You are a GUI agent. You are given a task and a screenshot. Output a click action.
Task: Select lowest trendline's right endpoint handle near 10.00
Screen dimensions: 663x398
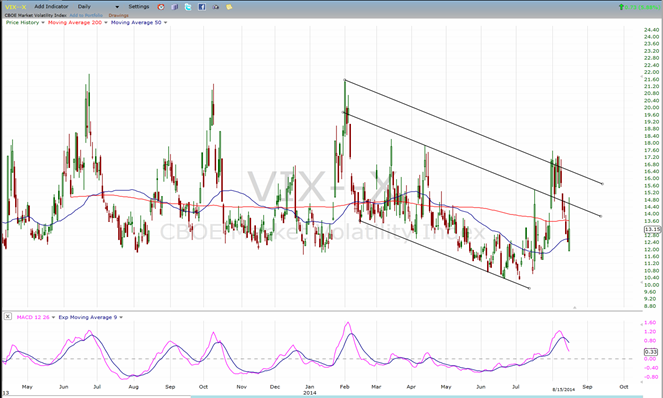tap(529, 288)
